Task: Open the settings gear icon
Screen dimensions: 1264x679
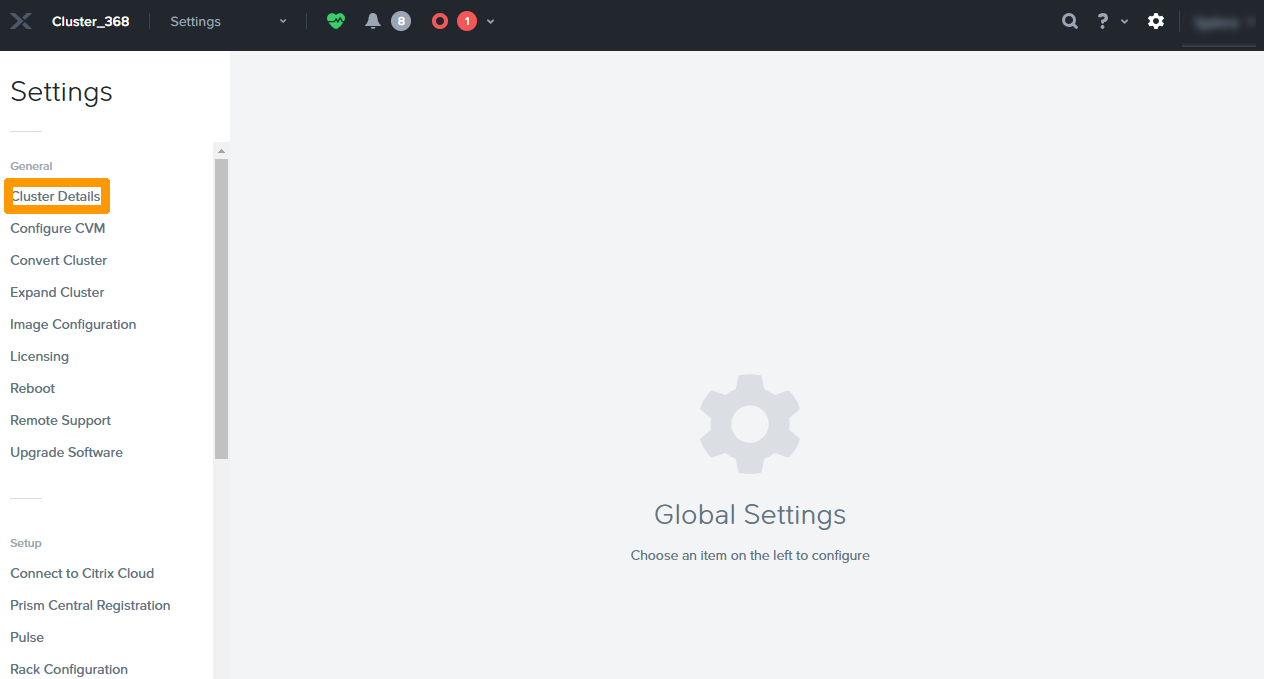Action: point(1156,20)
